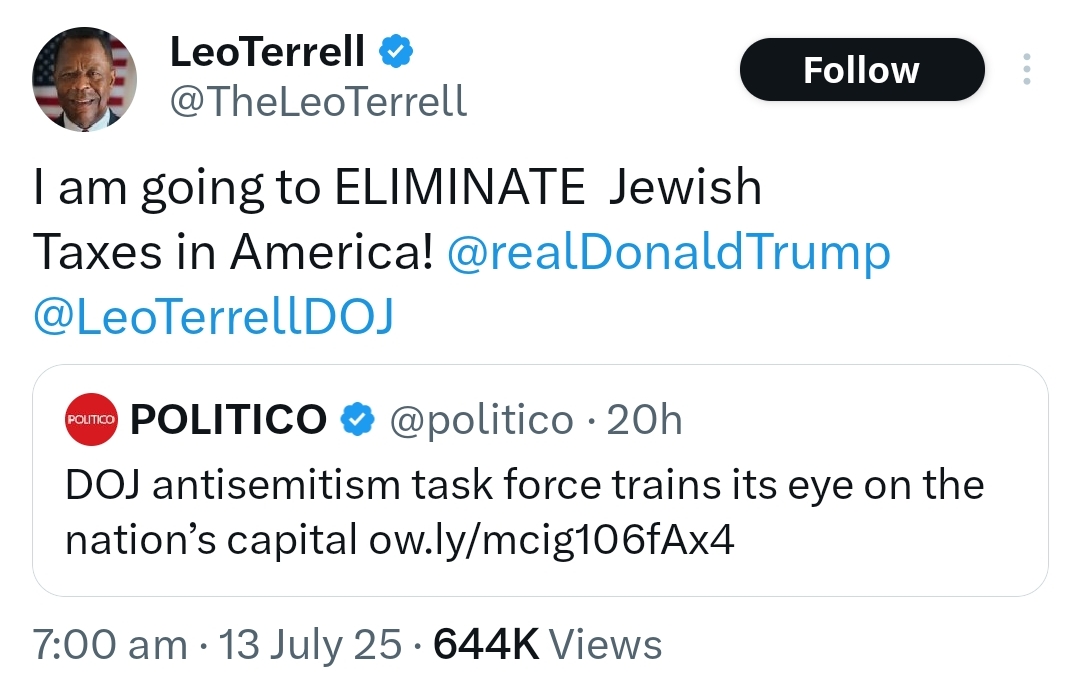Open the ow.ly/mcig106fAx4 link
1080x680 pixels.
tap(552, 539)
